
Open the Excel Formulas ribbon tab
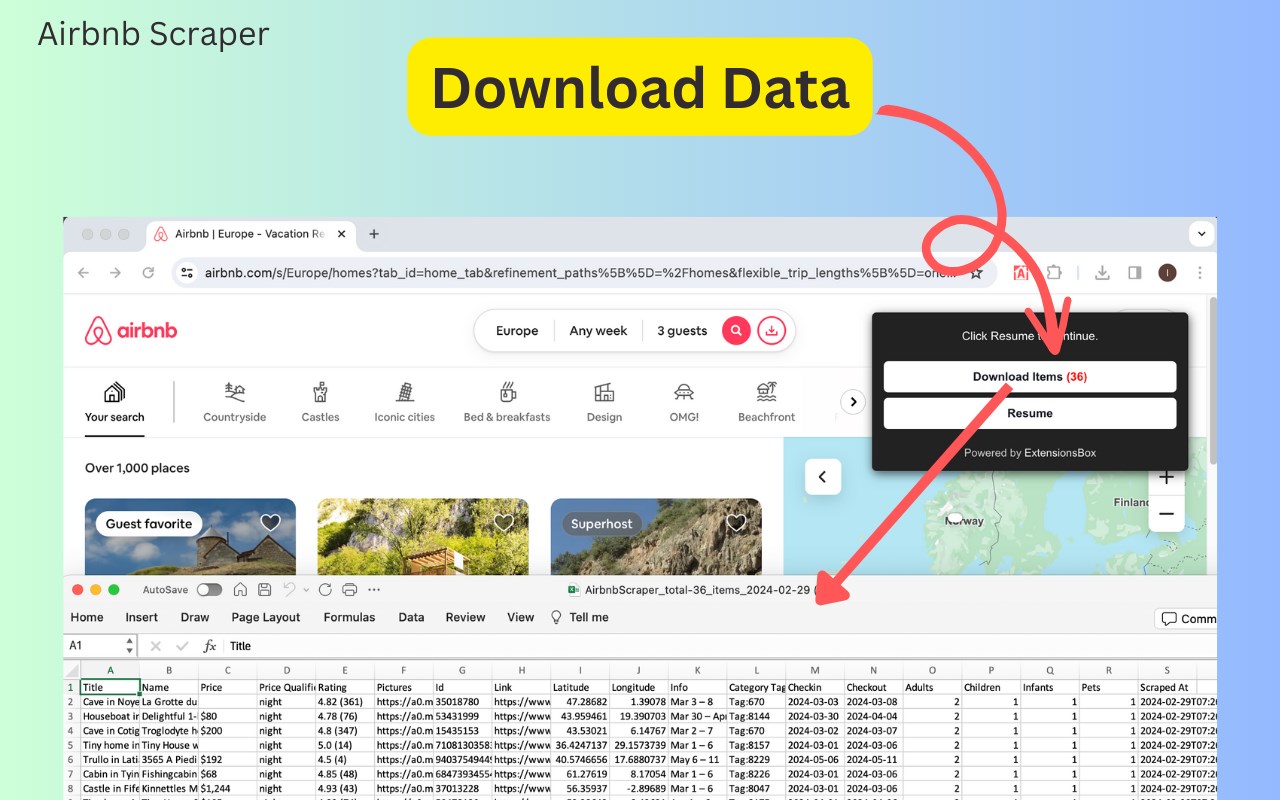(349, 617)
